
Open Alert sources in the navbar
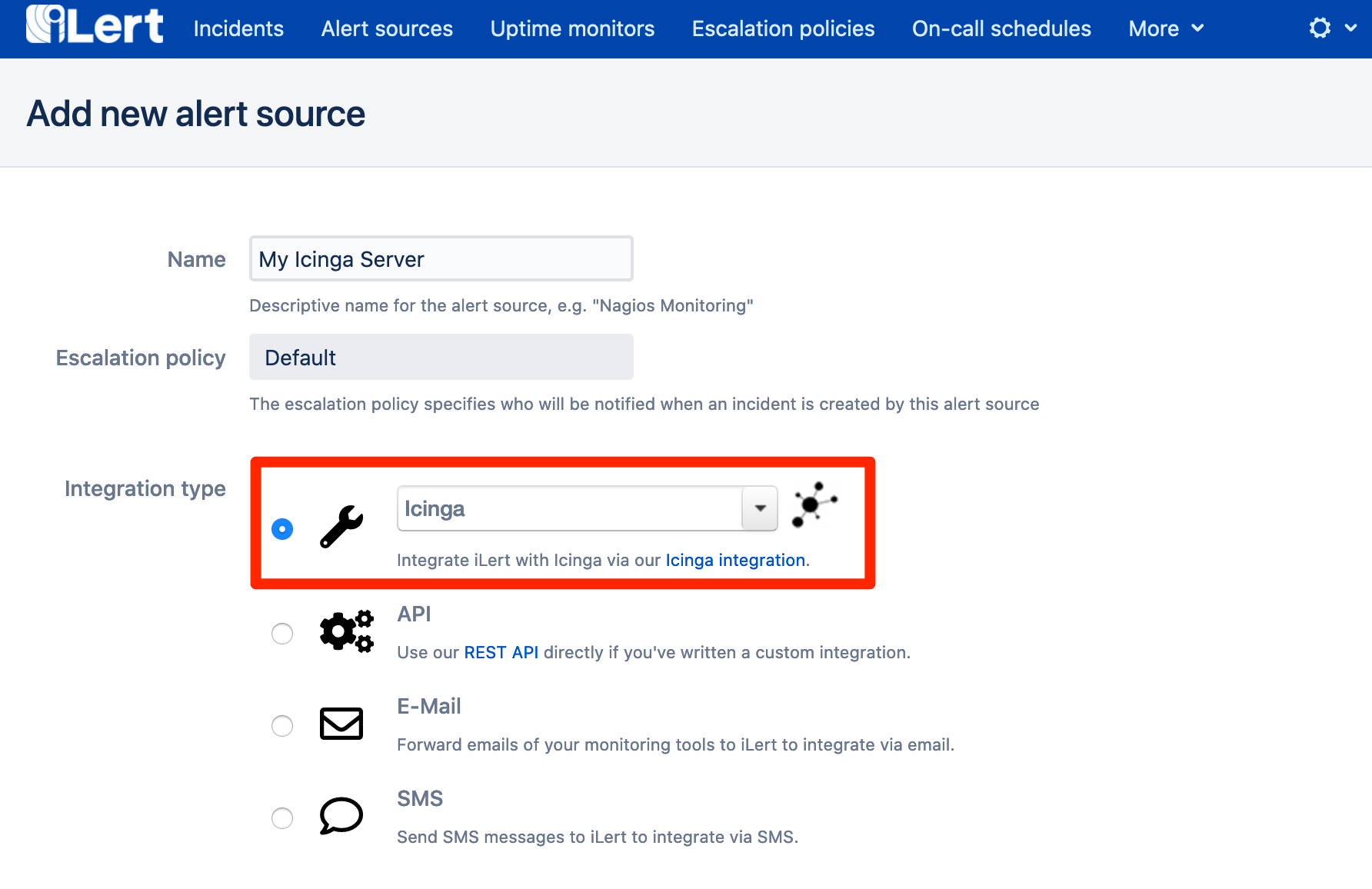click(x=387, y=28)
